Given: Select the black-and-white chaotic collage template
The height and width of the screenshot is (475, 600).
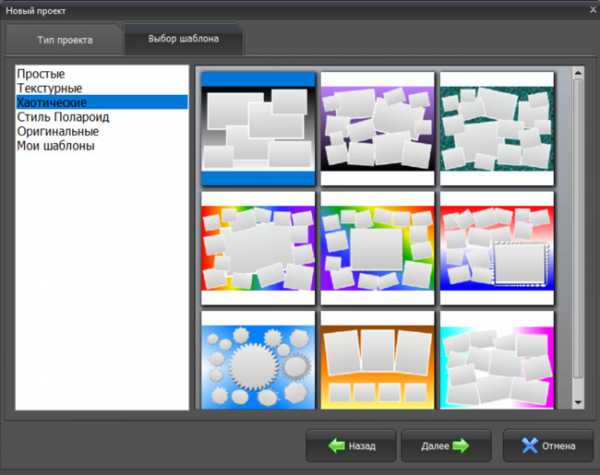Looking at the screenshot, I should click(258, 128).
